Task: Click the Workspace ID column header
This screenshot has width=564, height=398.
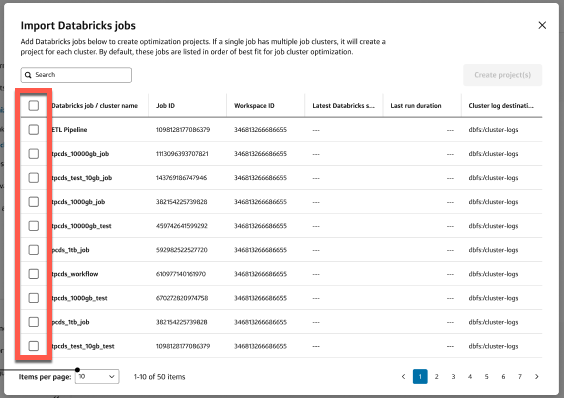Action: tap(254, 105)
